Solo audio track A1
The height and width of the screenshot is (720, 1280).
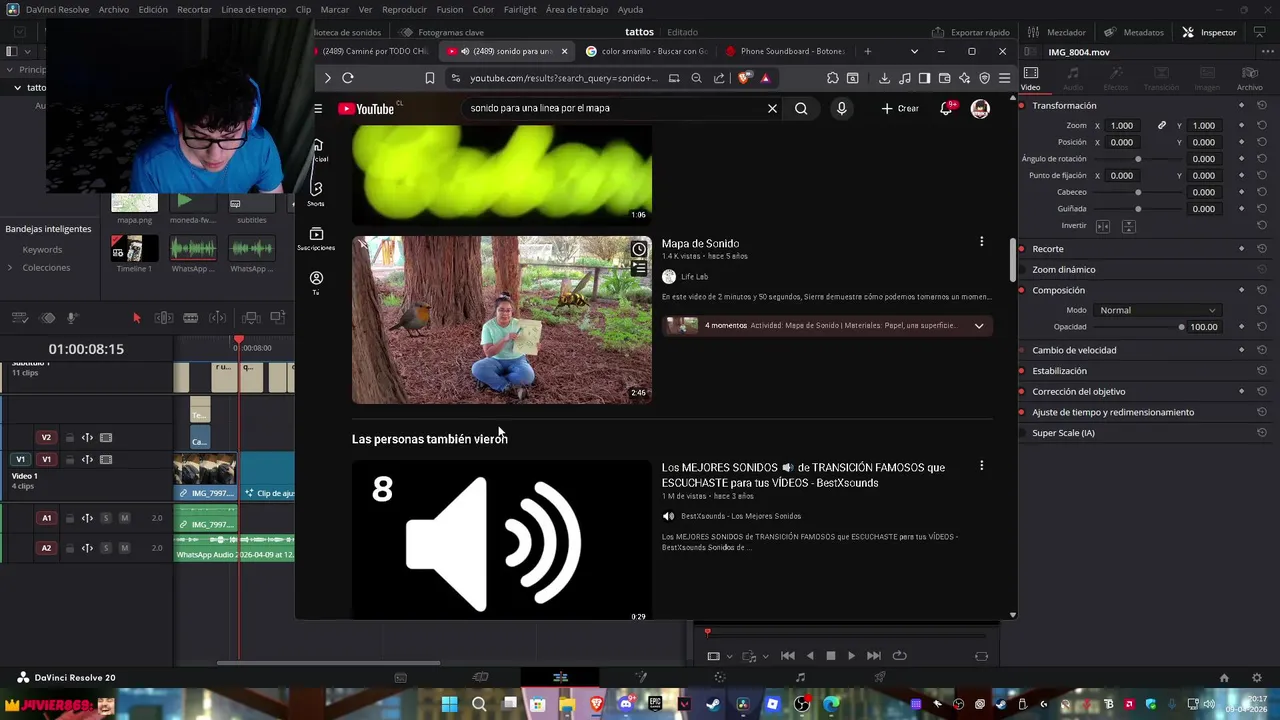(106, 518)
